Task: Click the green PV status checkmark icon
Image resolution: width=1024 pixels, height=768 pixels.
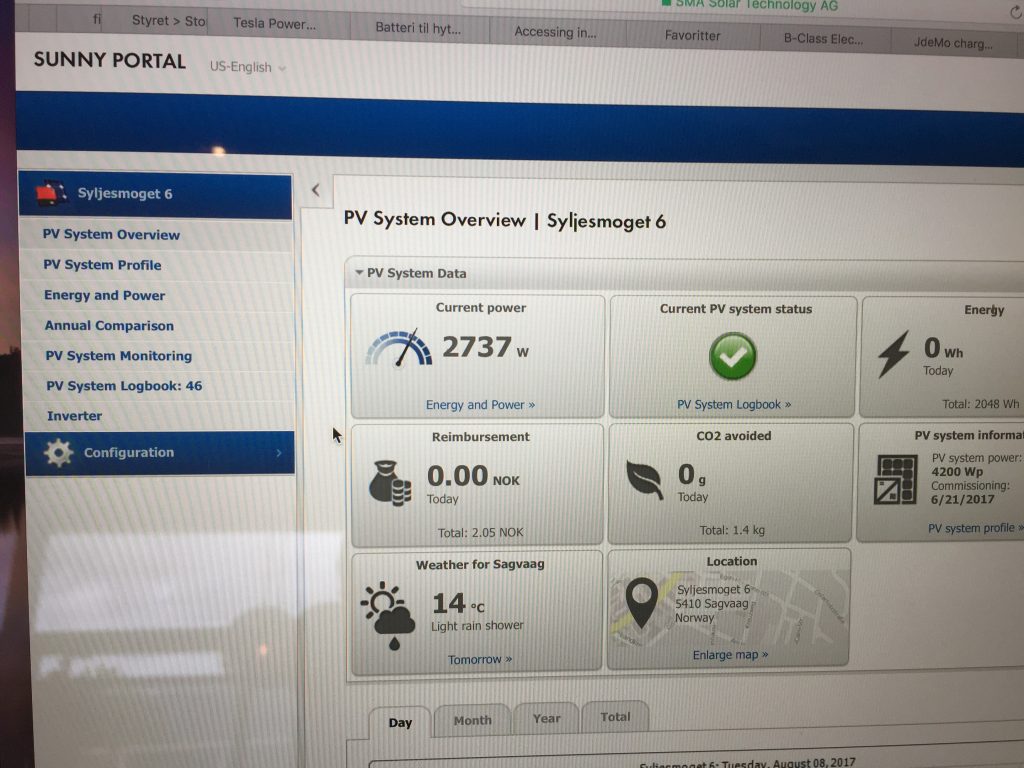Action: pyautogui.click(x=733, y=356)
